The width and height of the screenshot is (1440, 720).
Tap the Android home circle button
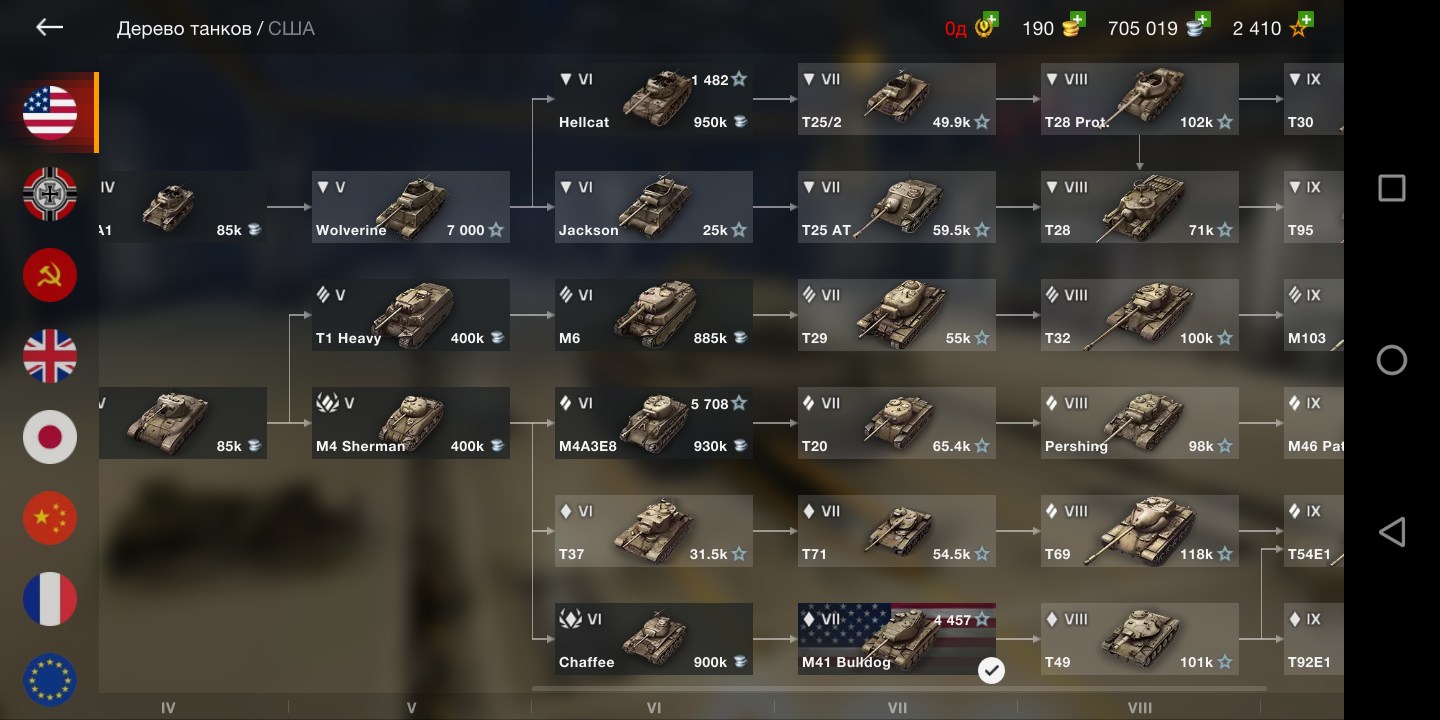(x=1392, y=360)
